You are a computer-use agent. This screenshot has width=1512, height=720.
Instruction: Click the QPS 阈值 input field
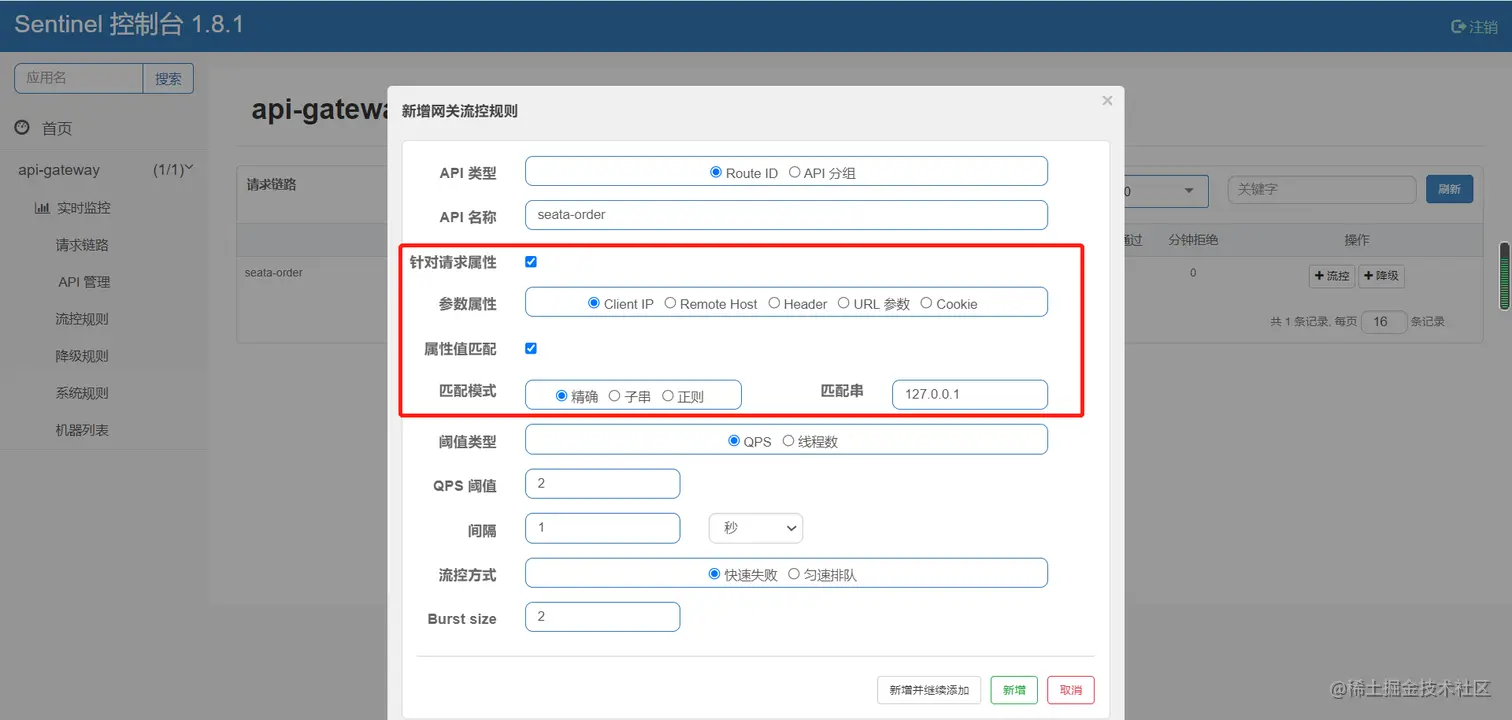602,484
